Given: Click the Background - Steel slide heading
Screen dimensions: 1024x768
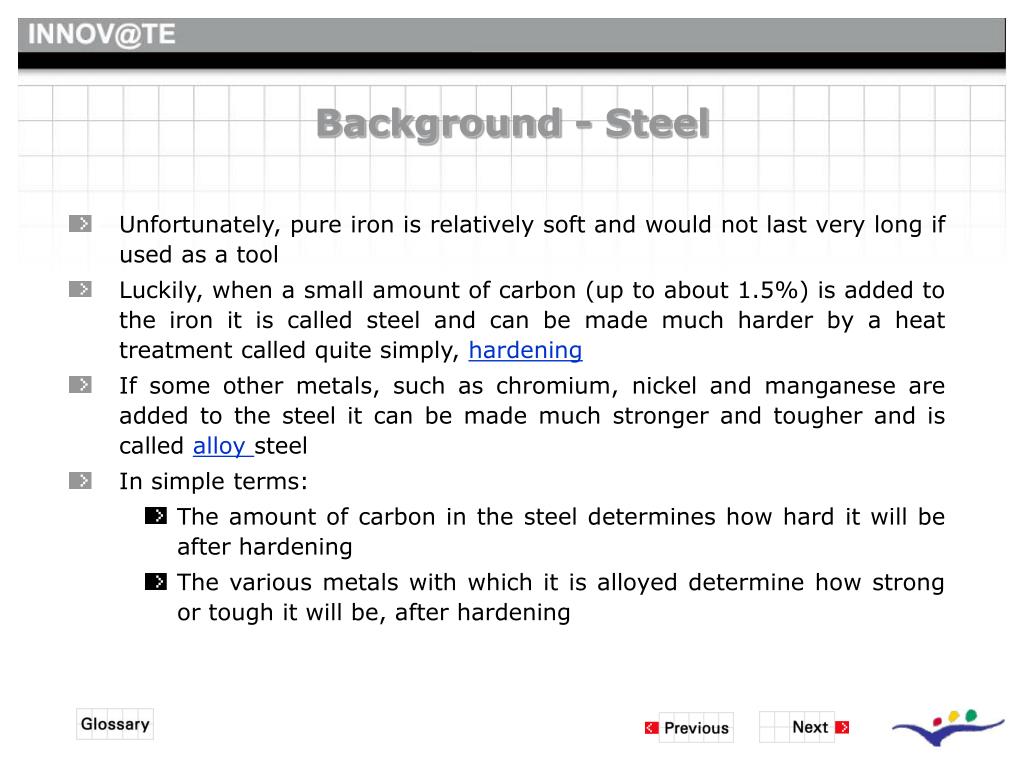Looking at the screenshot, I should (513, 124).
